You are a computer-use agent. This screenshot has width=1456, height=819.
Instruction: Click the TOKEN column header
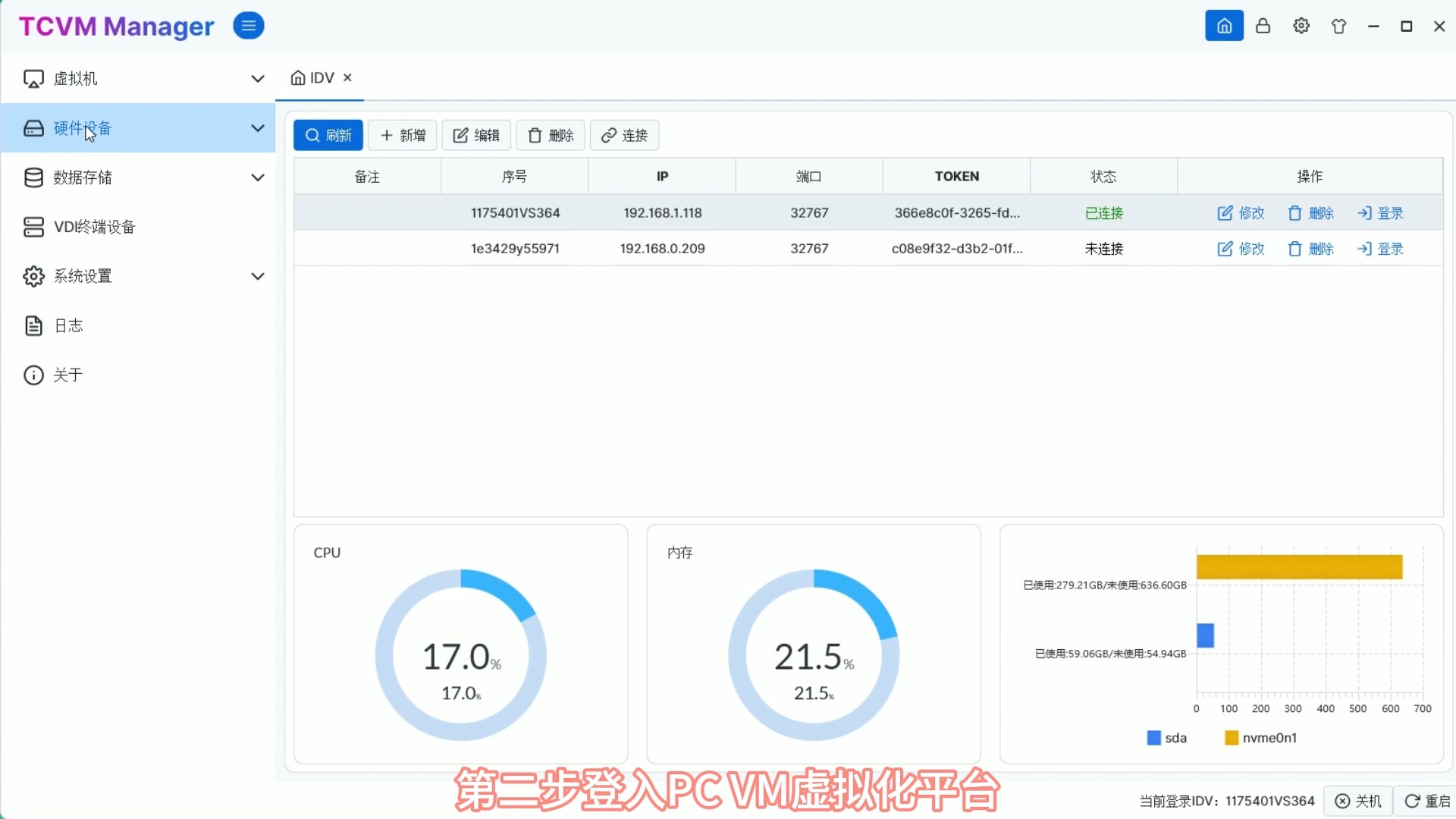click(956, 176)
